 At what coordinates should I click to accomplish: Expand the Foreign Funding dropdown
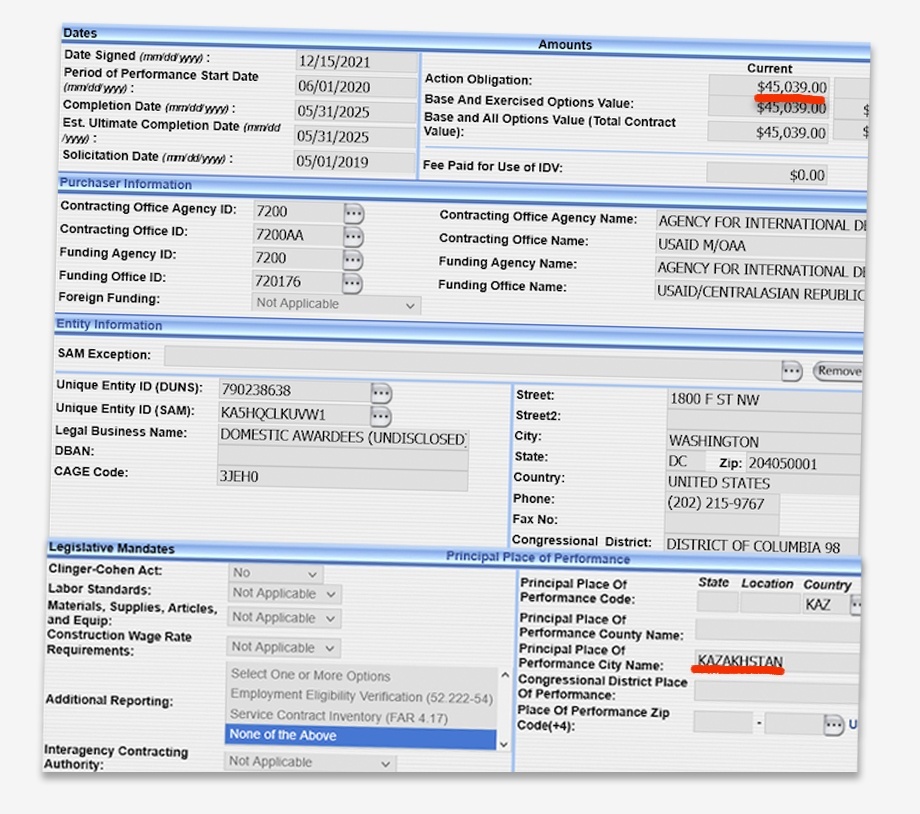(336, 304)
